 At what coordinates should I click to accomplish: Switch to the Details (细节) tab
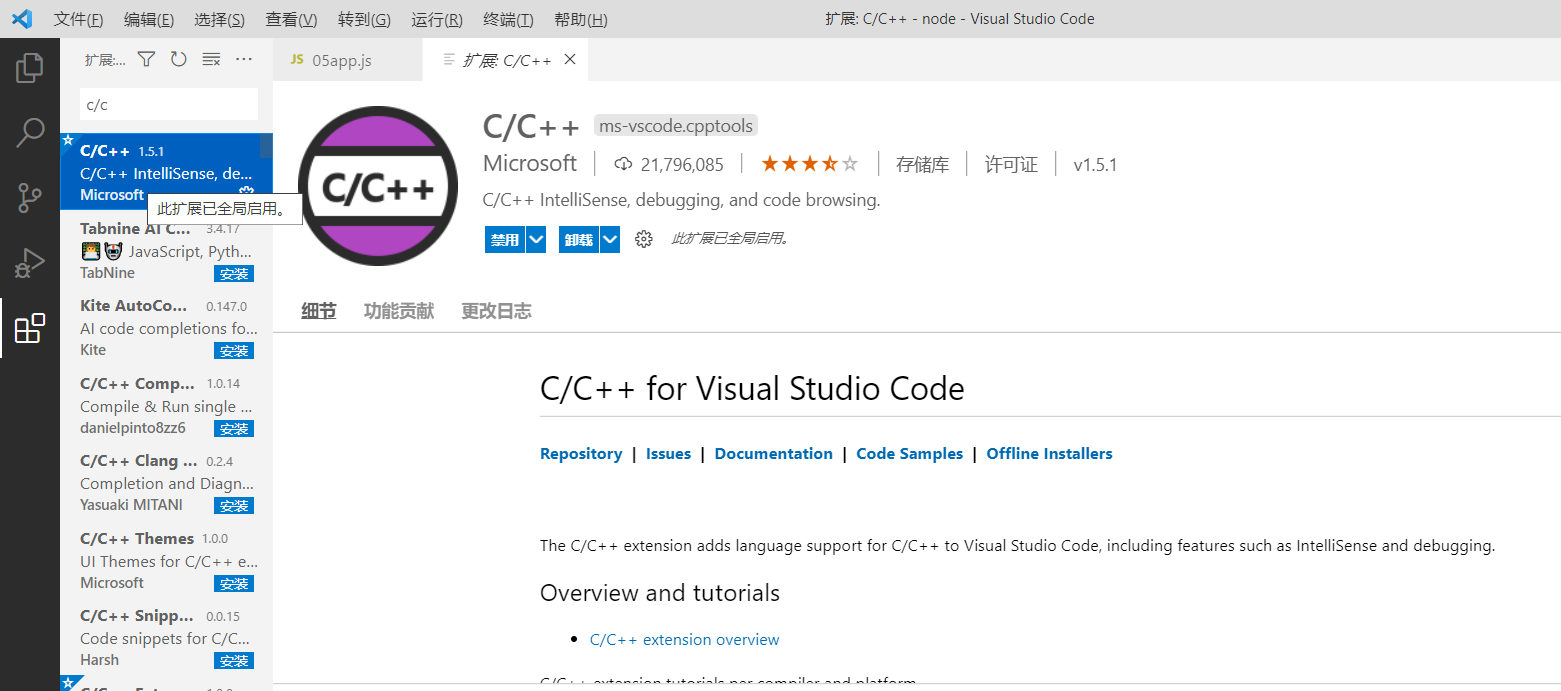(318, 311)
